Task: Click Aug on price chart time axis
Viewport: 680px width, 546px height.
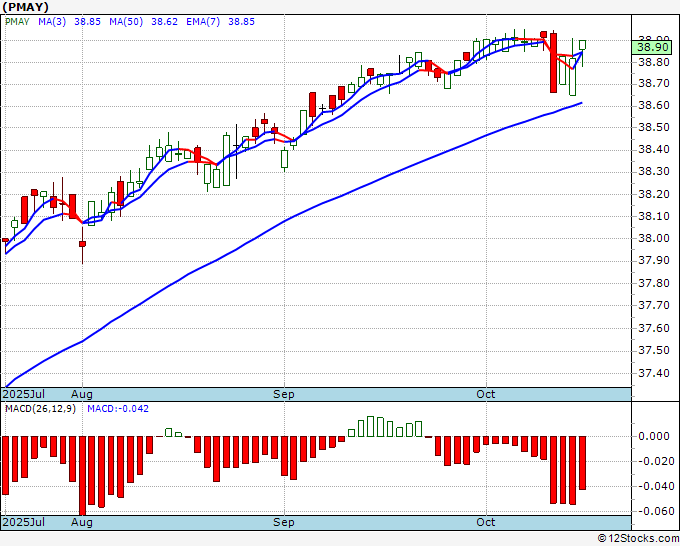Action: tap(82, 394)
